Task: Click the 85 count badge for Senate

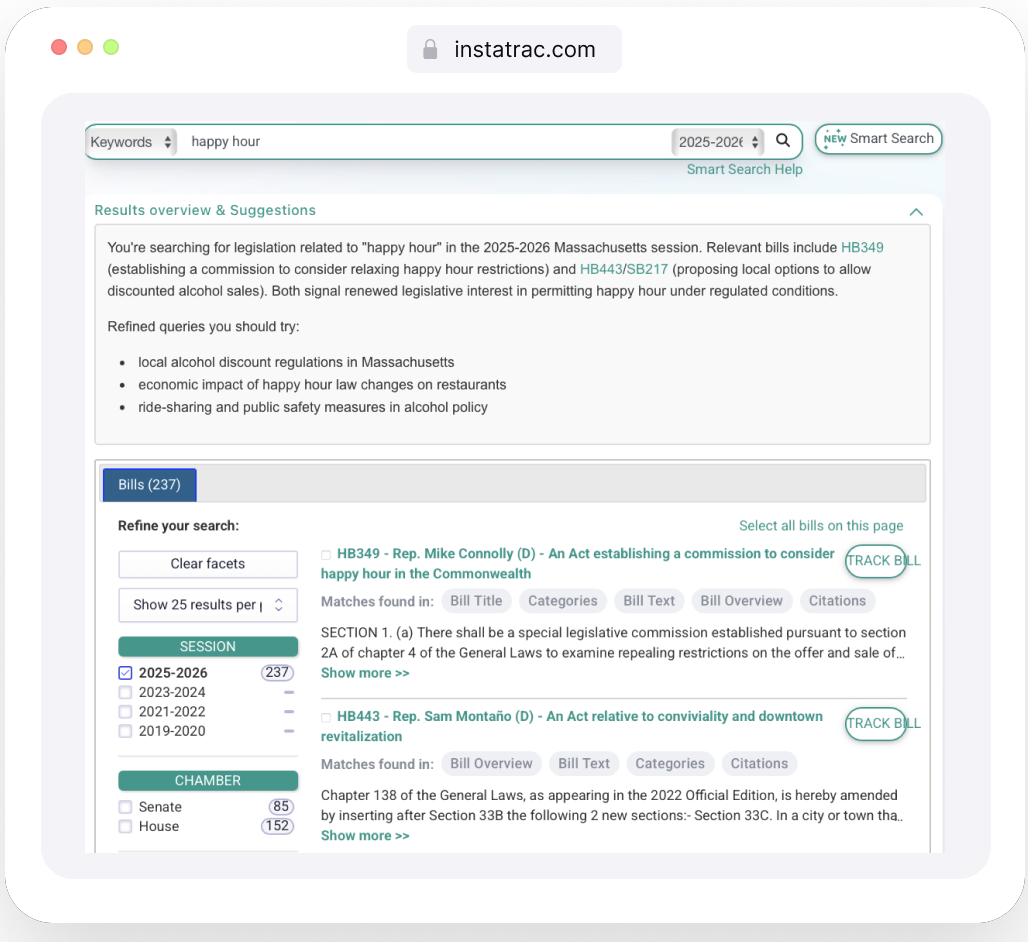Action: click(281, 806)
